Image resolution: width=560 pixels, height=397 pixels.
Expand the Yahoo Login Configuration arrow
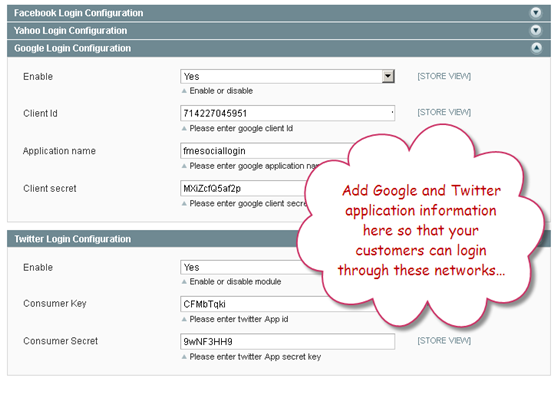(536, 30)
